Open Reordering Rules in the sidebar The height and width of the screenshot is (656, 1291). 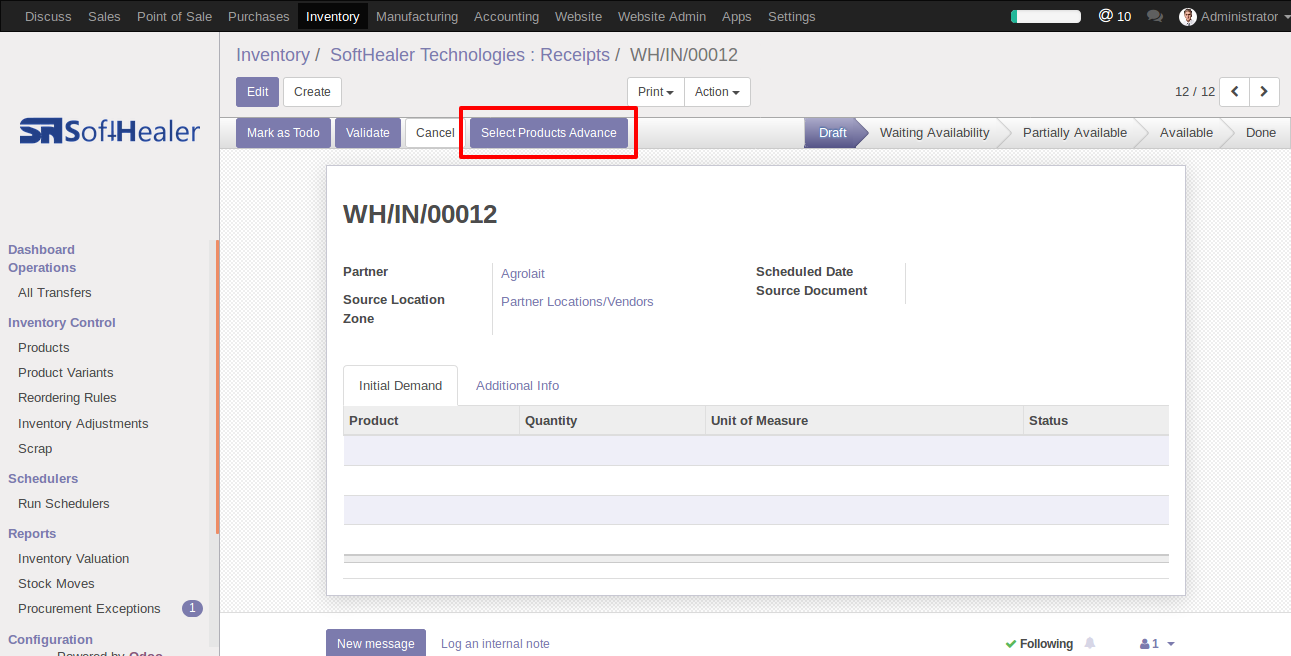coord(67,398)
